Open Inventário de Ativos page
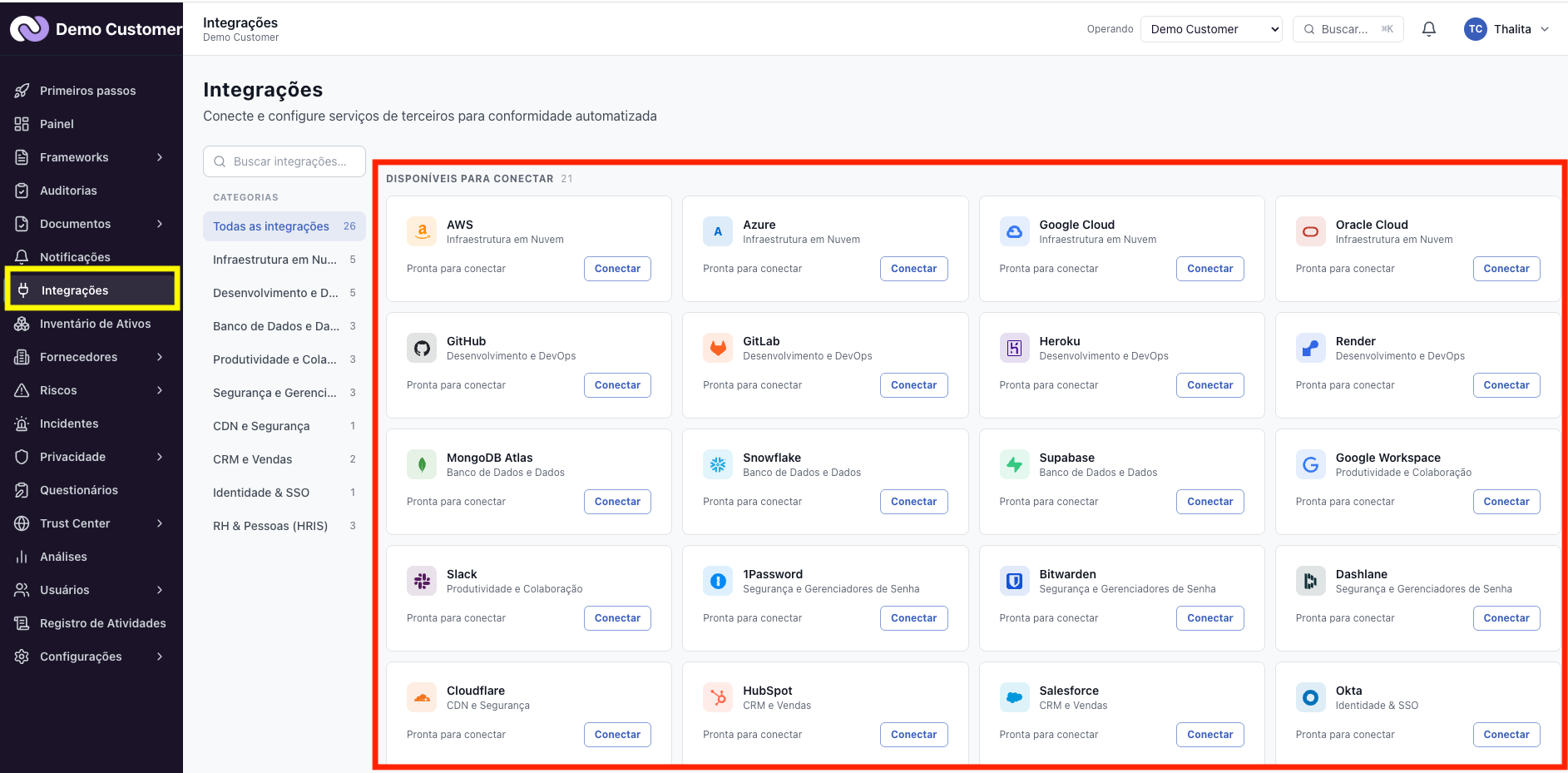The width and height of the screenshot is (1568, 773). [92, 324]
